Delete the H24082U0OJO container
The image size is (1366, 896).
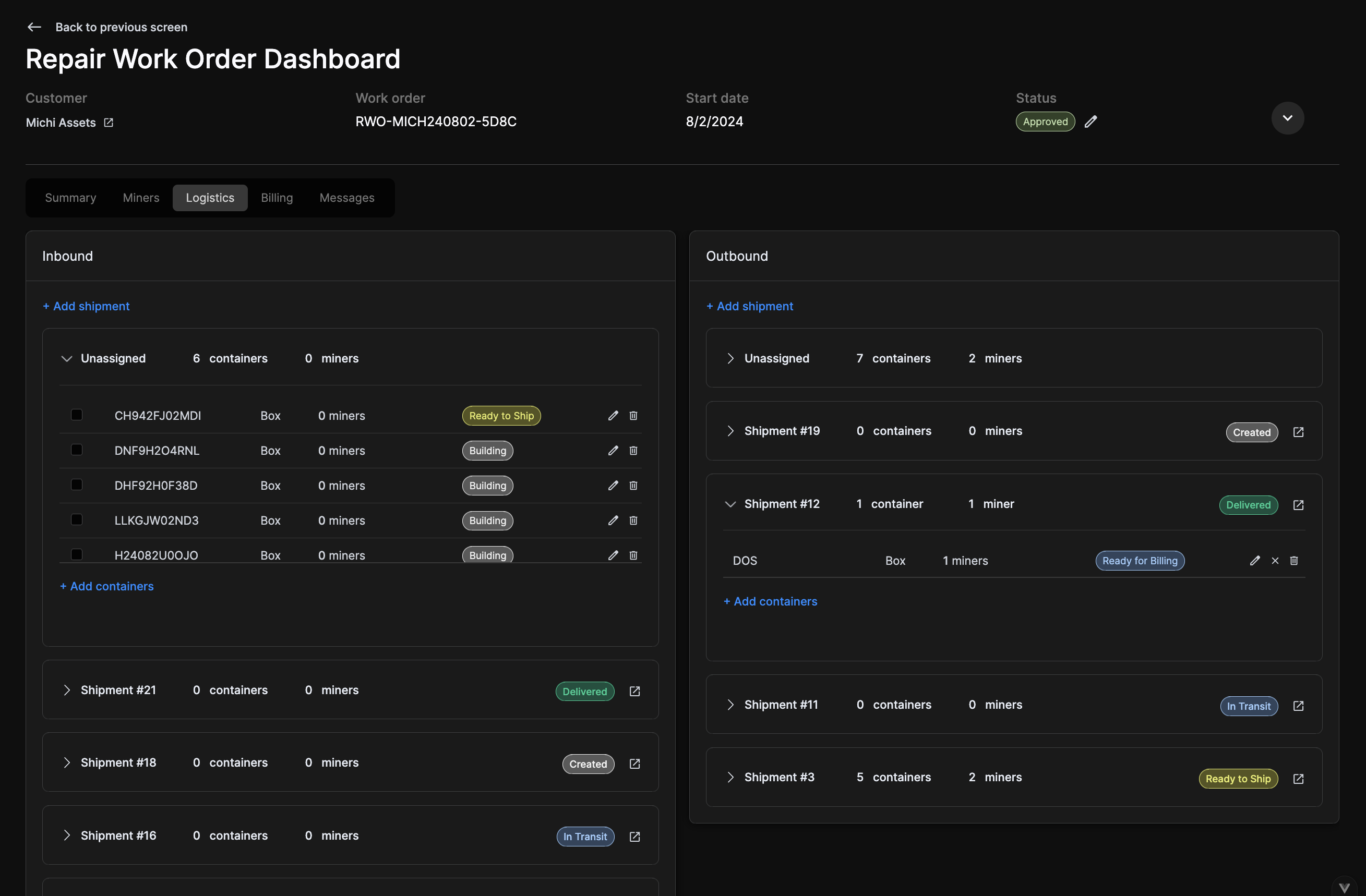pos(633,555)
